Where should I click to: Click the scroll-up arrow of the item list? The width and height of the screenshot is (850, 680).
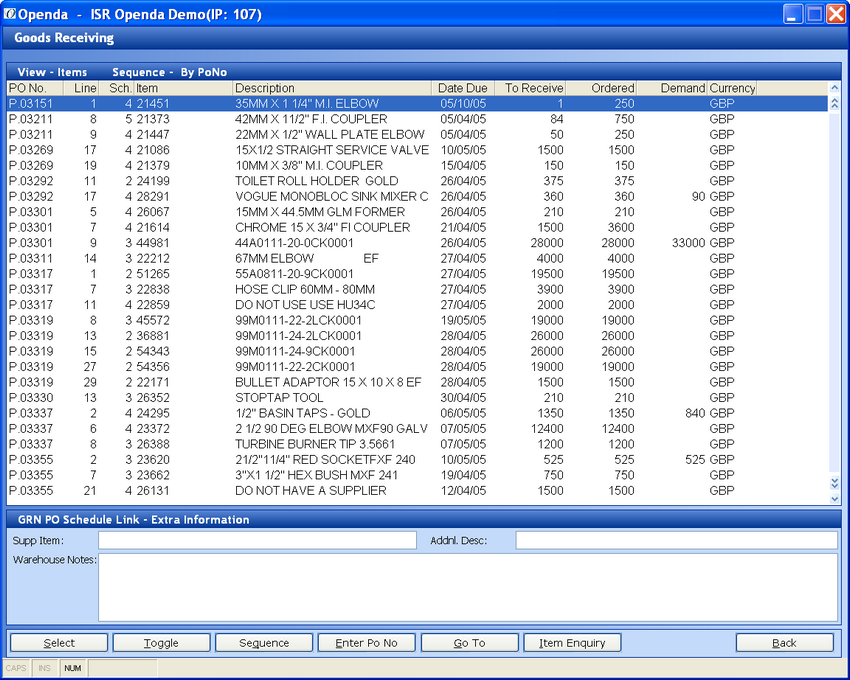click(x=834, y=87)
